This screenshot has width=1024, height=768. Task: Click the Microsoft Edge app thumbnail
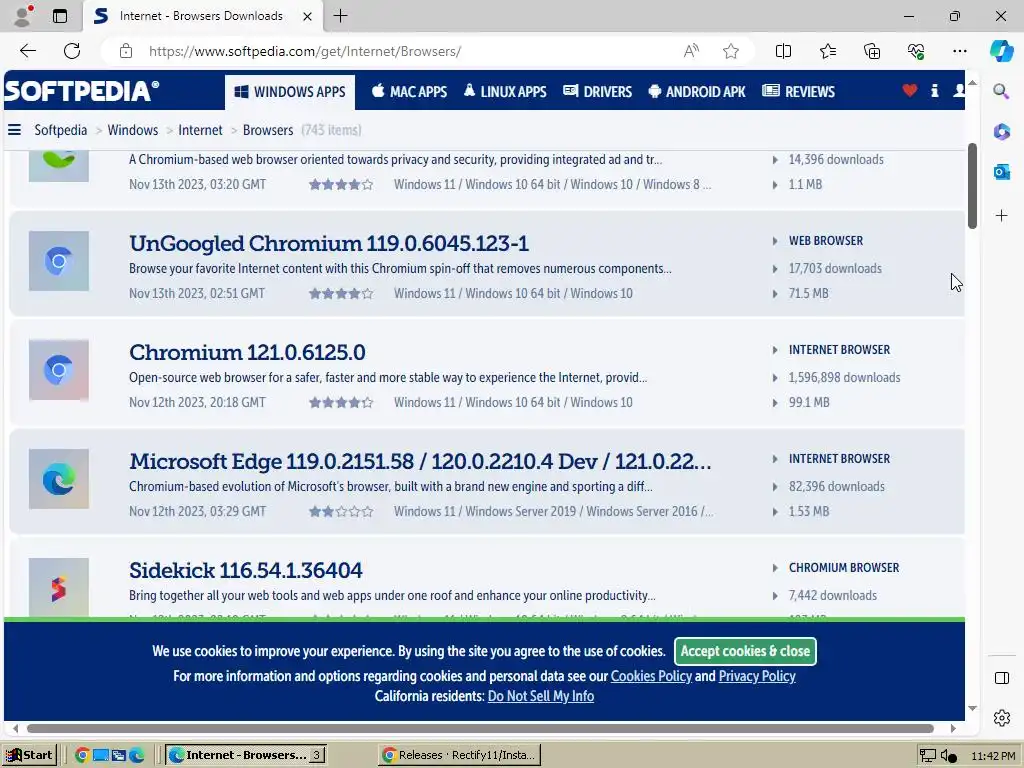tap(59, 479)
